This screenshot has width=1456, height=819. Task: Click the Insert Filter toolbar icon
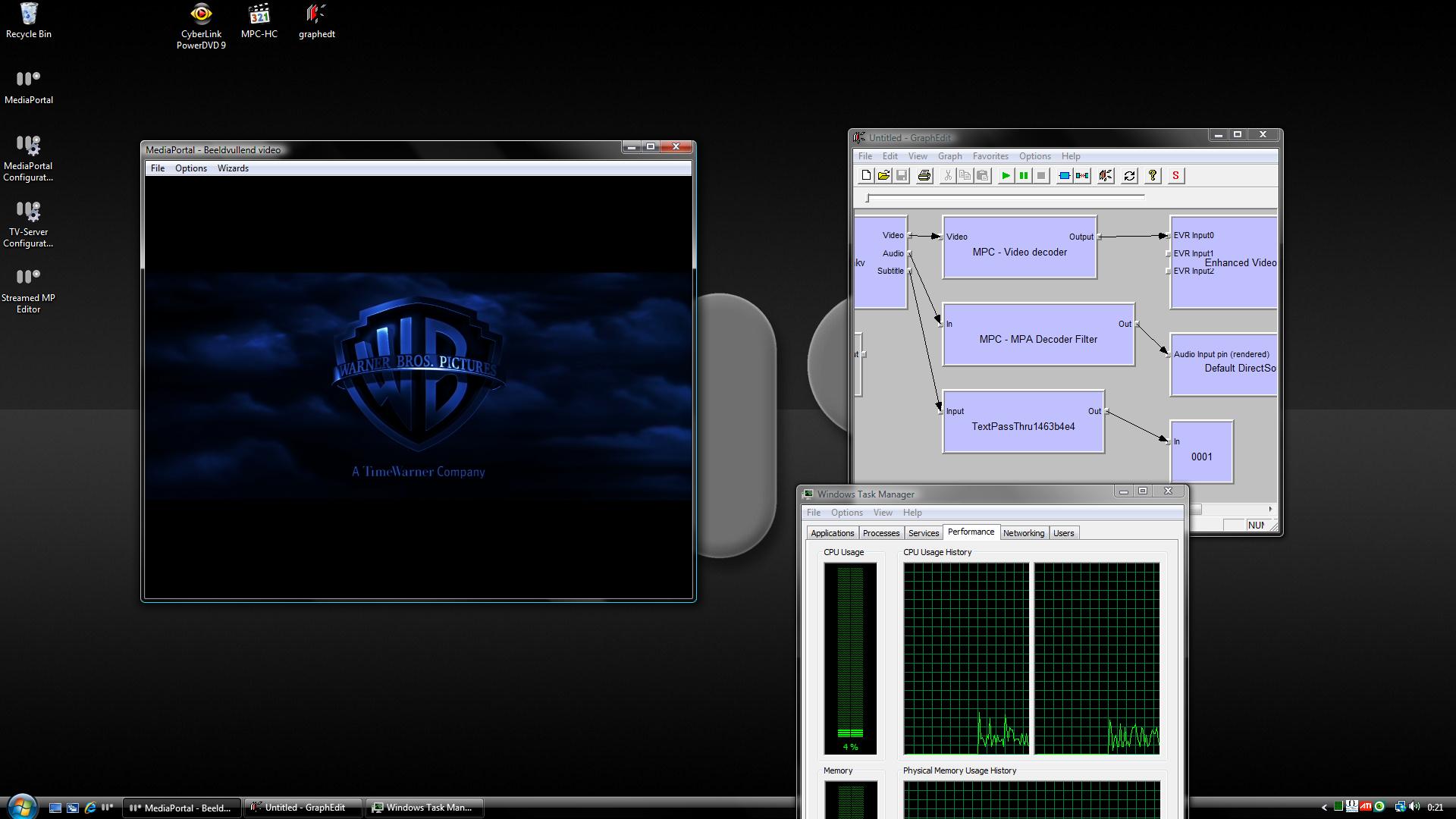pyautogui.click(x=1064, y=176)
